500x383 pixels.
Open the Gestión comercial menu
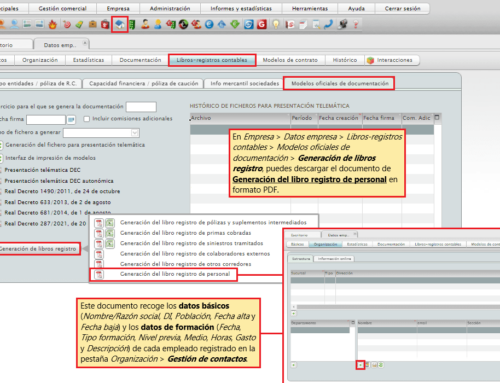(63, 8)
